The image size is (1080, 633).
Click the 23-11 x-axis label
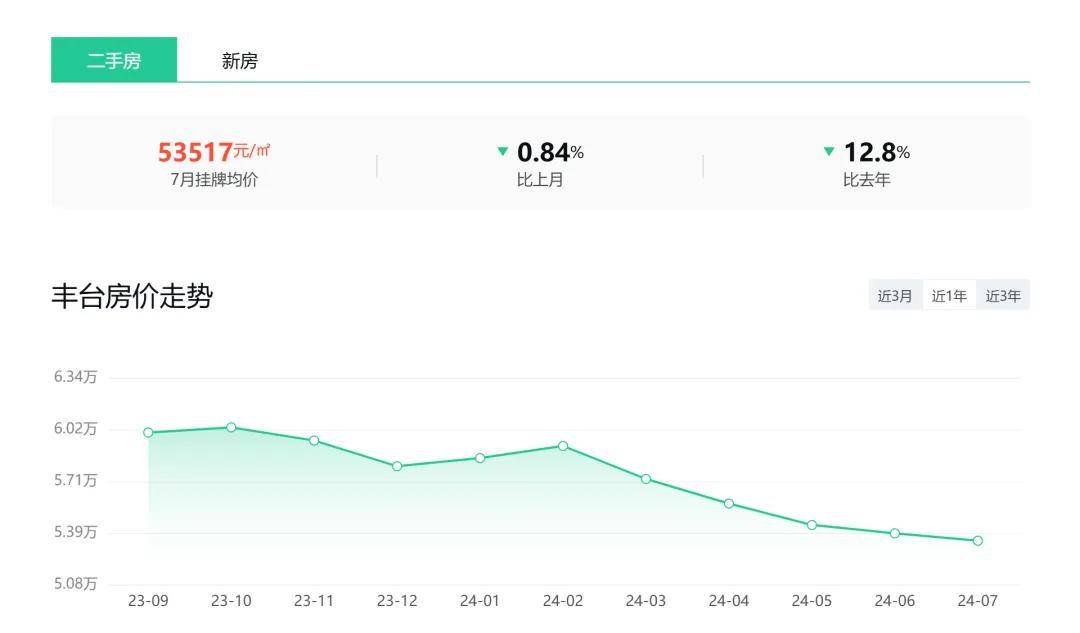click(314, 601)
